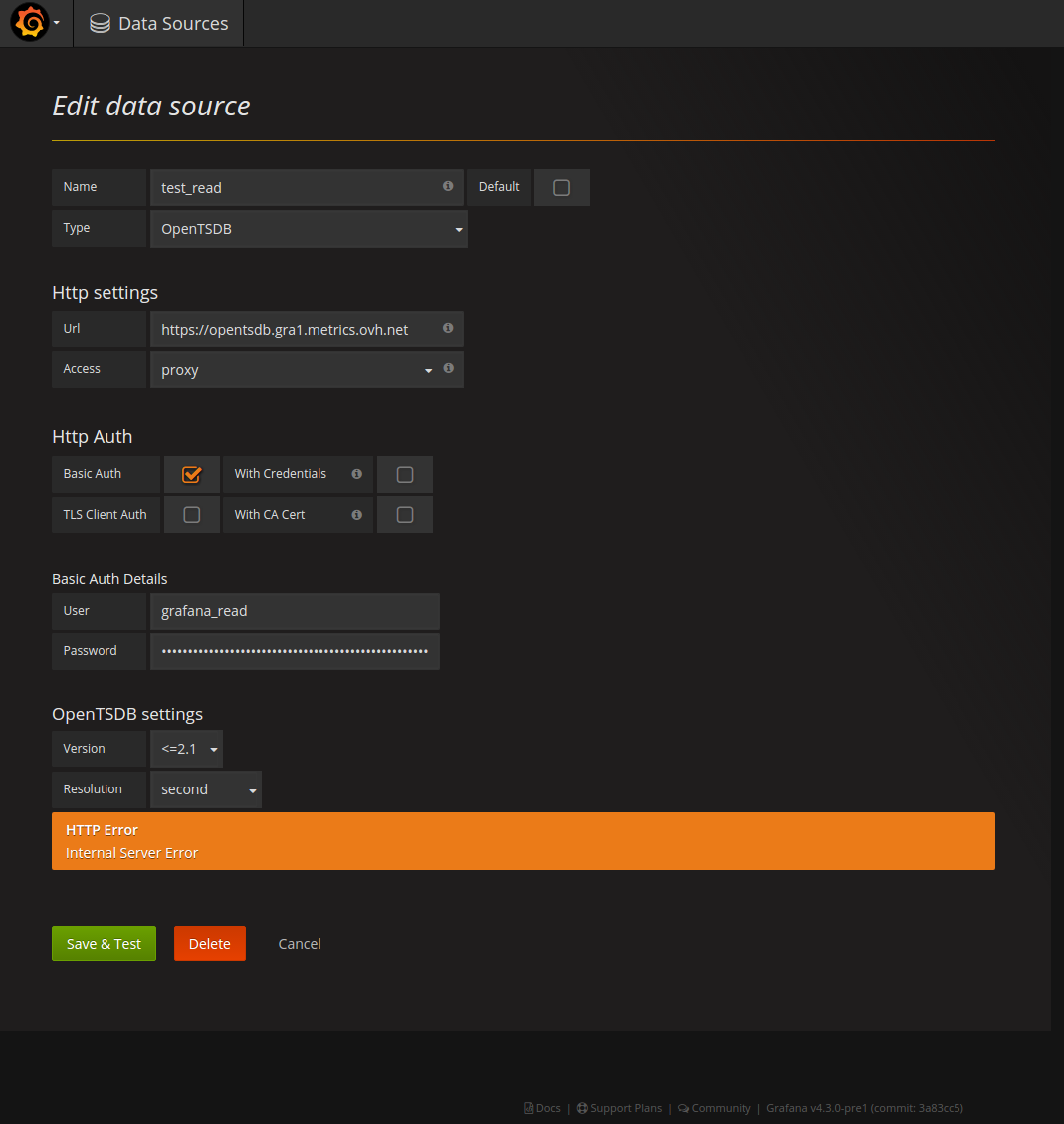This screenshot has height=1124, width=1064.
Task: Open the Type dropdown showing OpenTSDB
Action: [x=309, y=229]
